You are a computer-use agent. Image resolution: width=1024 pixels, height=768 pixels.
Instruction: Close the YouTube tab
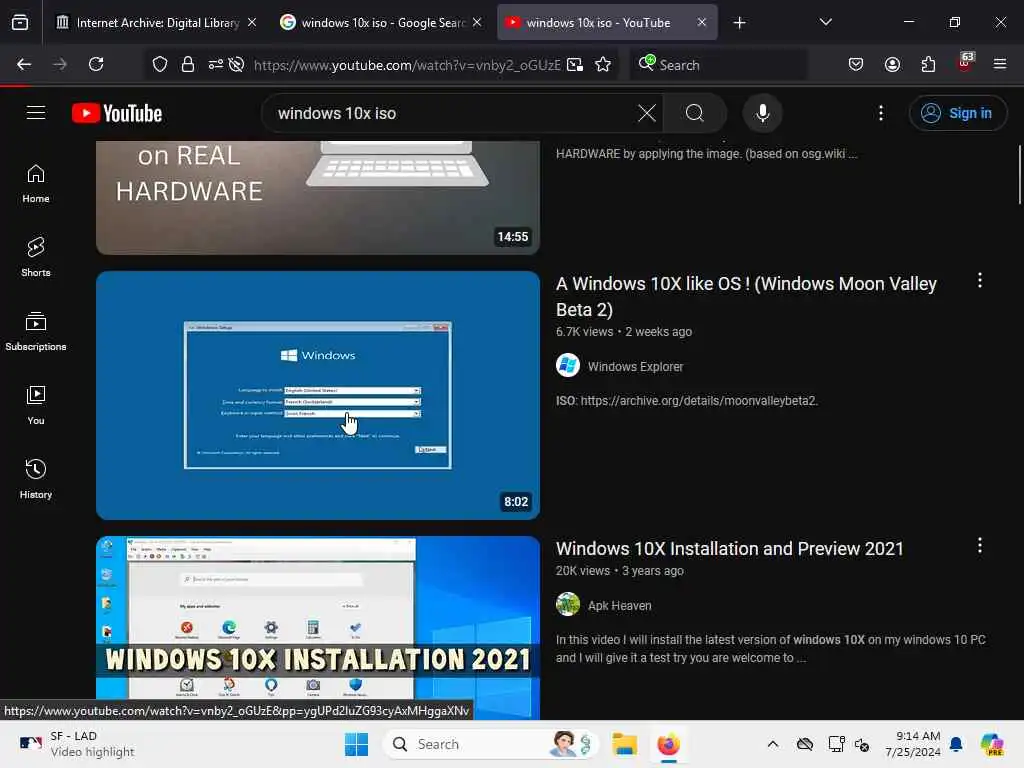[x=701, y=23]
